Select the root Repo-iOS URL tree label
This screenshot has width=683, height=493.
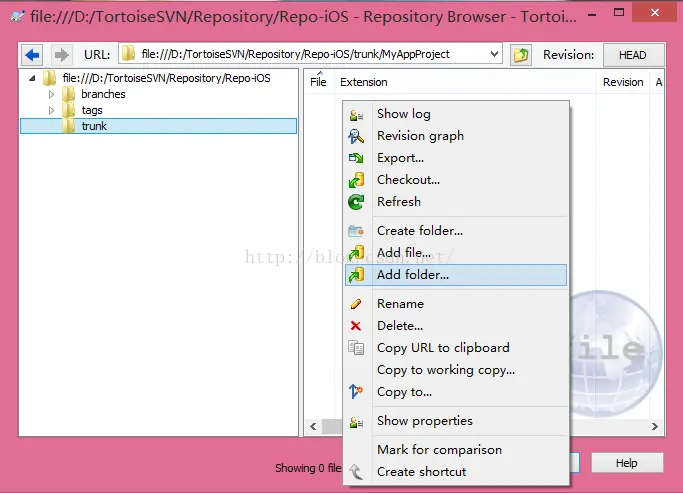[166, 78]
